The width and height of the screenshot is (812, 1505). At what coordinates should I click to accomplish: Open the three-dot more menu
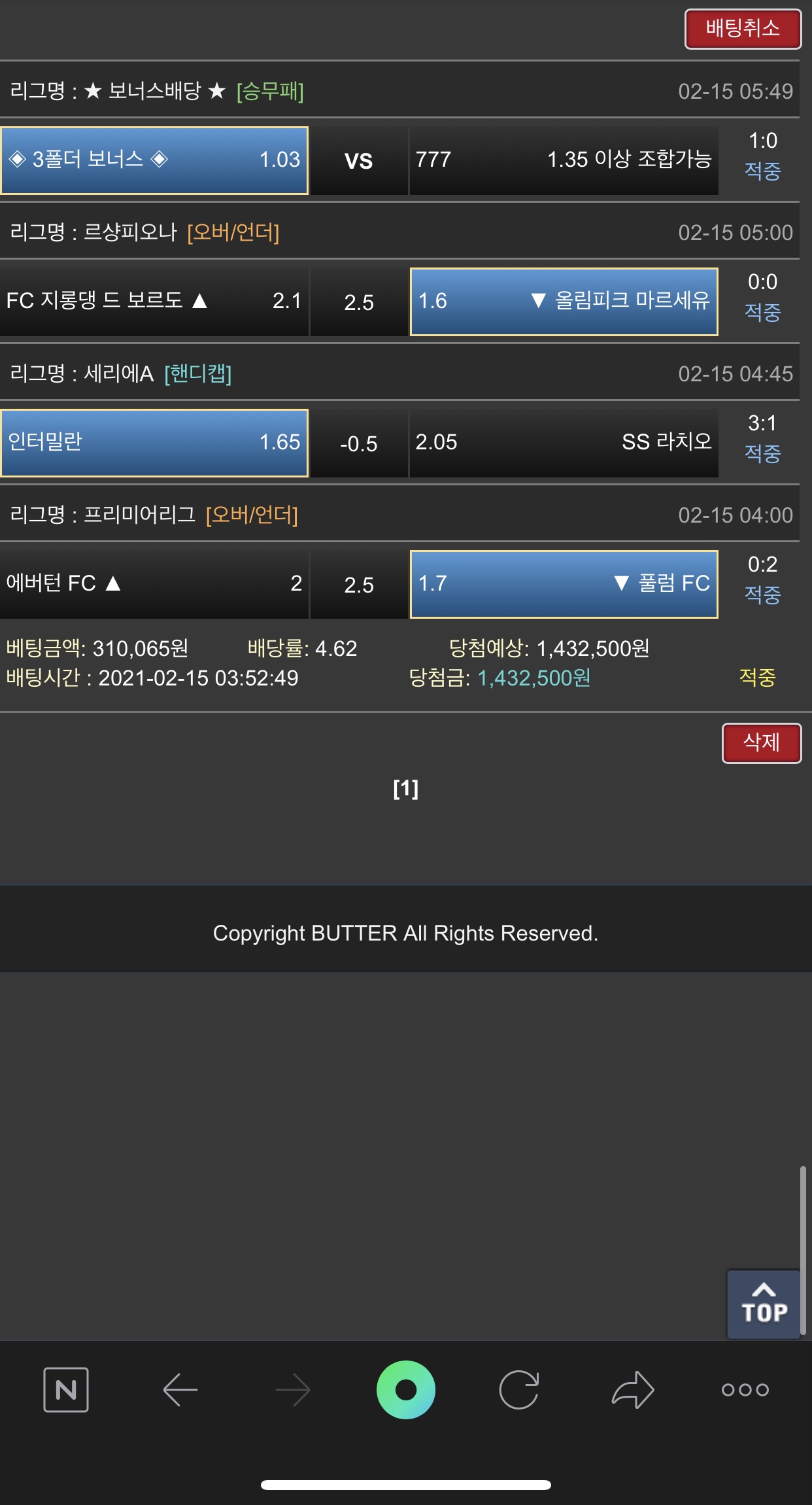tap(745, 1389)
